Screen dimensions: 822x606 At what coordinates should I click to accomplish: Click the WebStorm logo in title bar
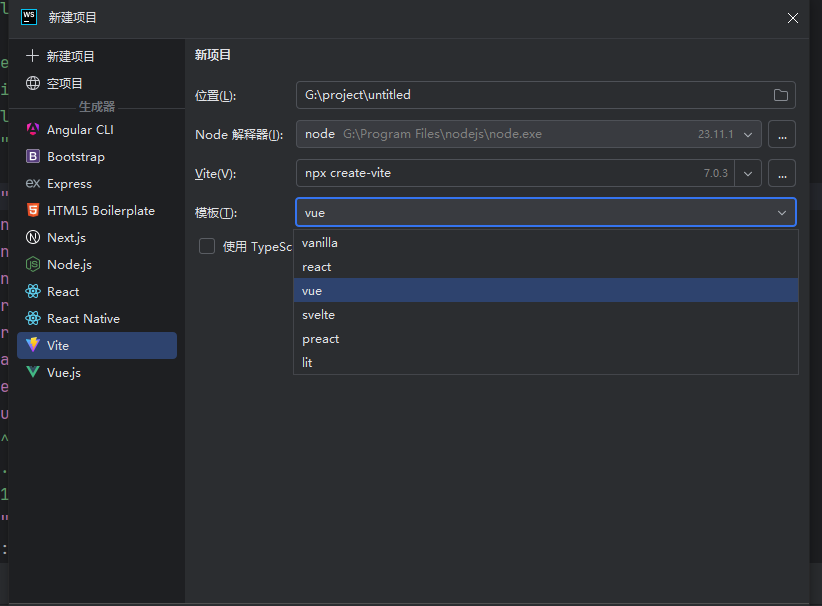coord(29,17)
